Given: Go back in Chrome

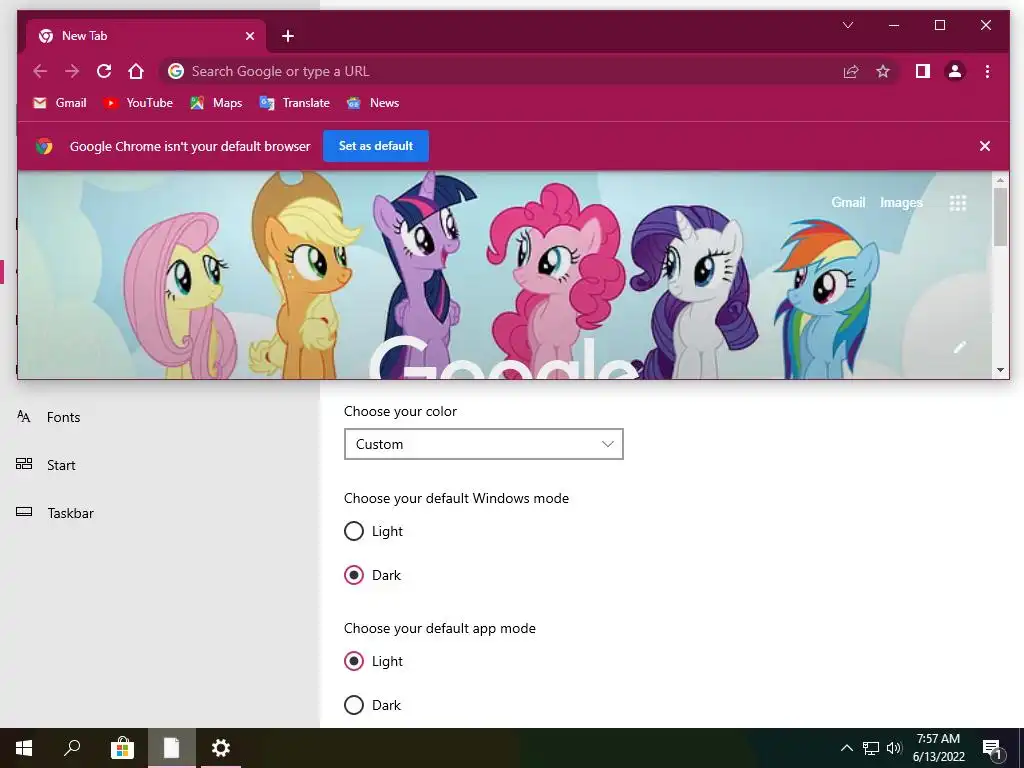Looking at the screenshot, I should click(40, 71).
